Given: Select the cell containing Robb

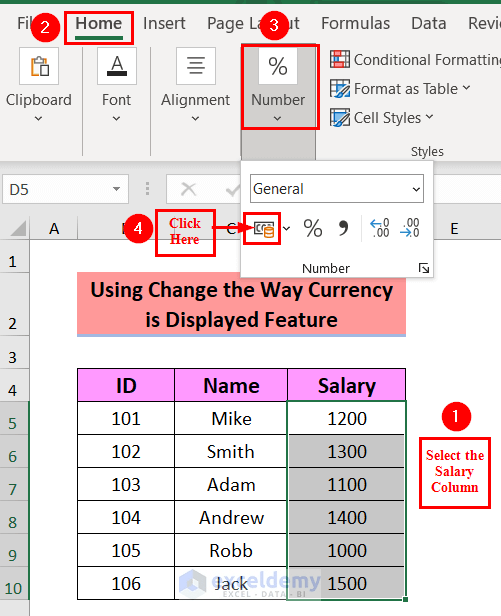Looking at the screenshot, I should (x=231, y=550).
